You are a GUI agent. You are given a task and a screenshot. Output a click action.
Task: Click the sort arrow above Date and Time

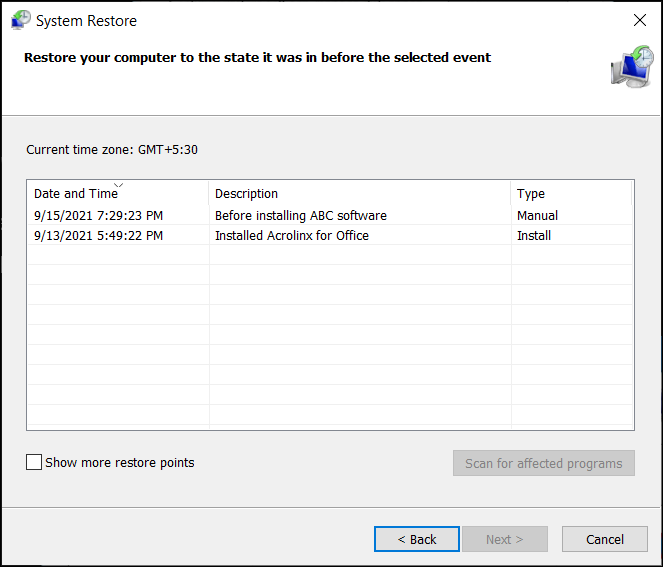point(119,185)
